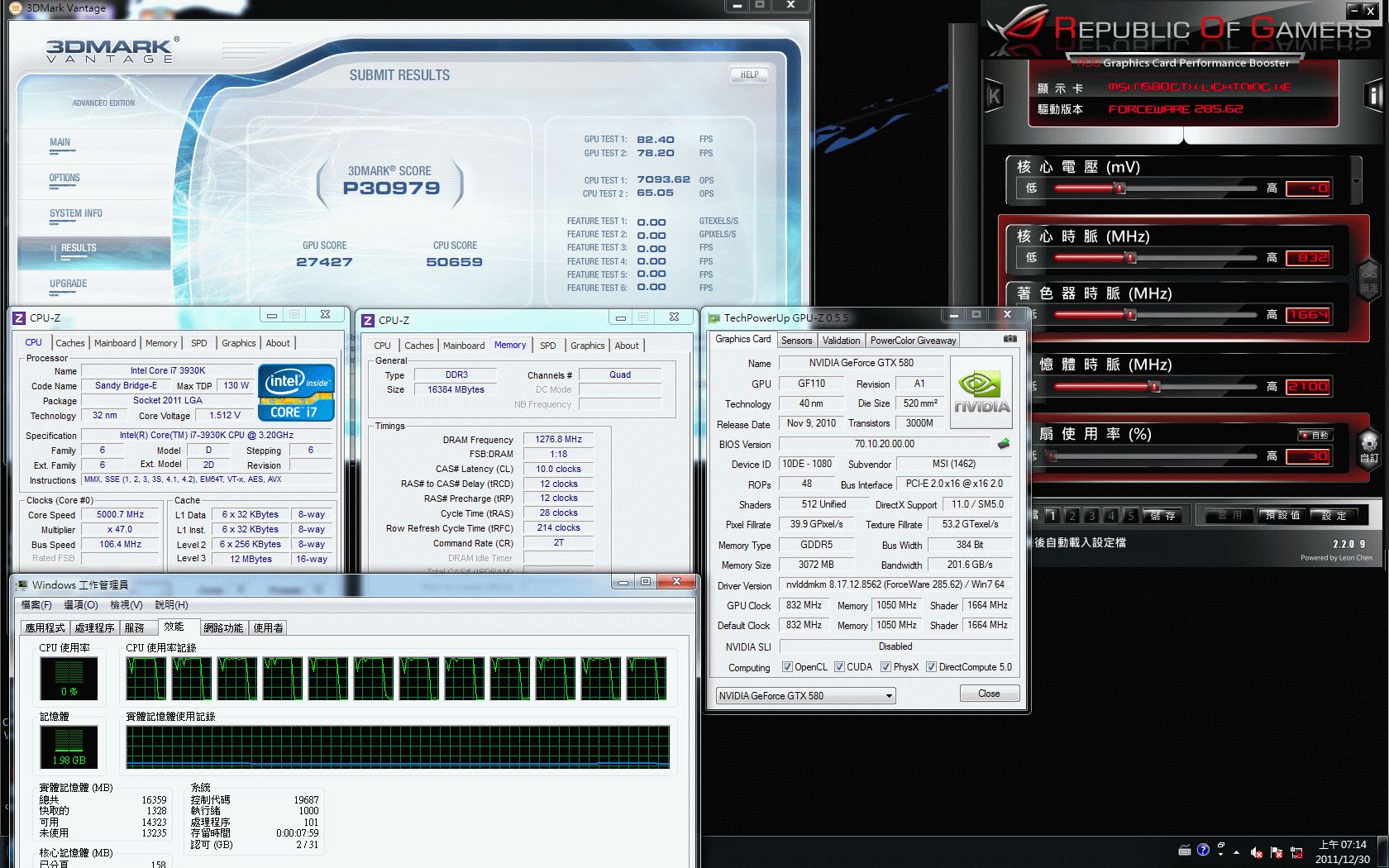
Task: Open Task Manager 檔案(F) menu
Action: pyautogui.click(x=36, y=605)
